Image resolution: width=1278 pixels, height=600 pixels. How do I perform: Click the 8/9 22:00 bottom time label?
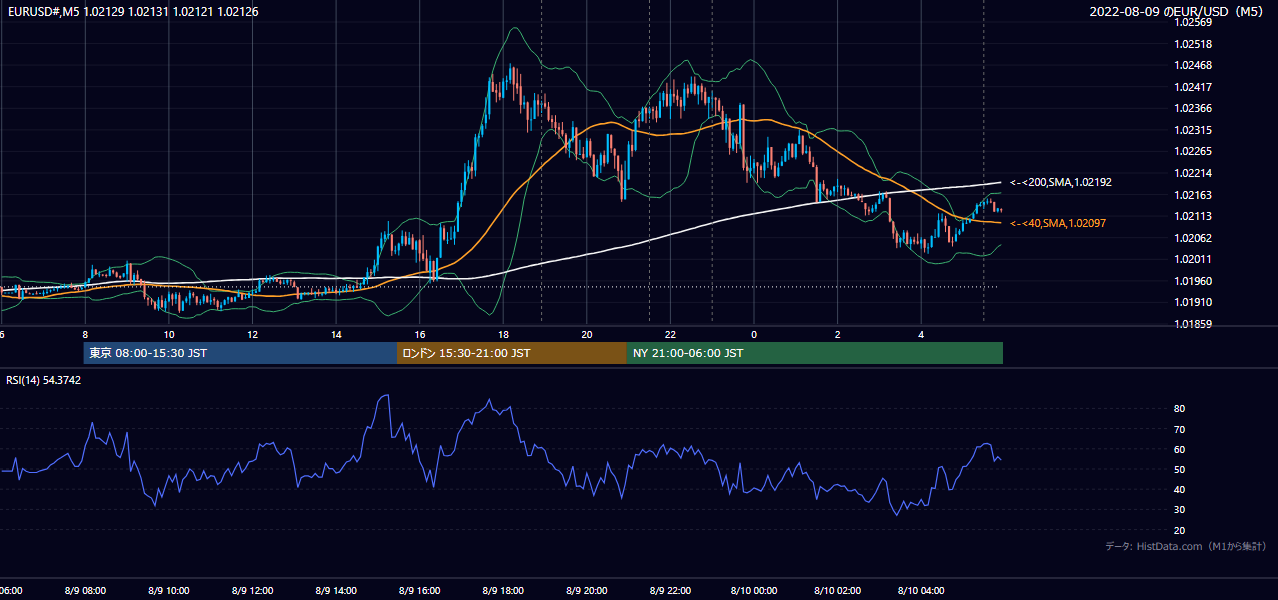coord(671,591)
